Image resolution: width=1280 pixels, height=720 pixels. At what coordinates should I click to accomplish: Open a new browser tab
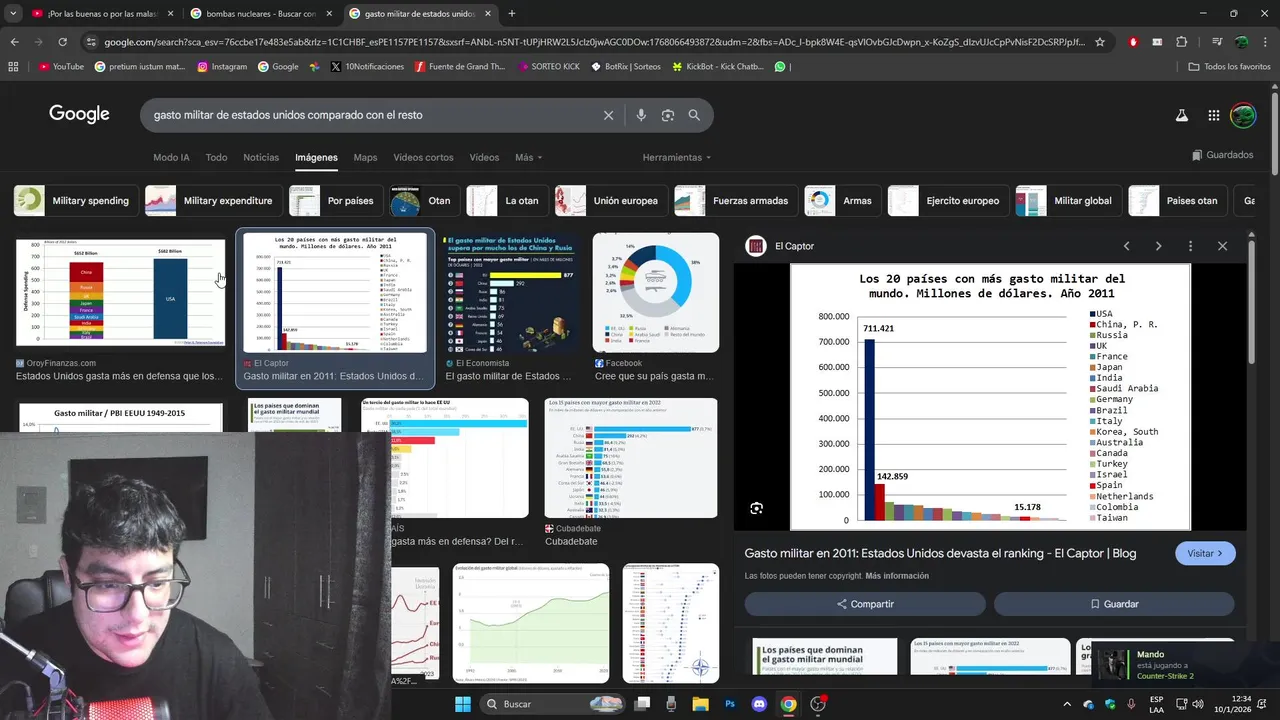pyautogui.click(x=512, y=14)
